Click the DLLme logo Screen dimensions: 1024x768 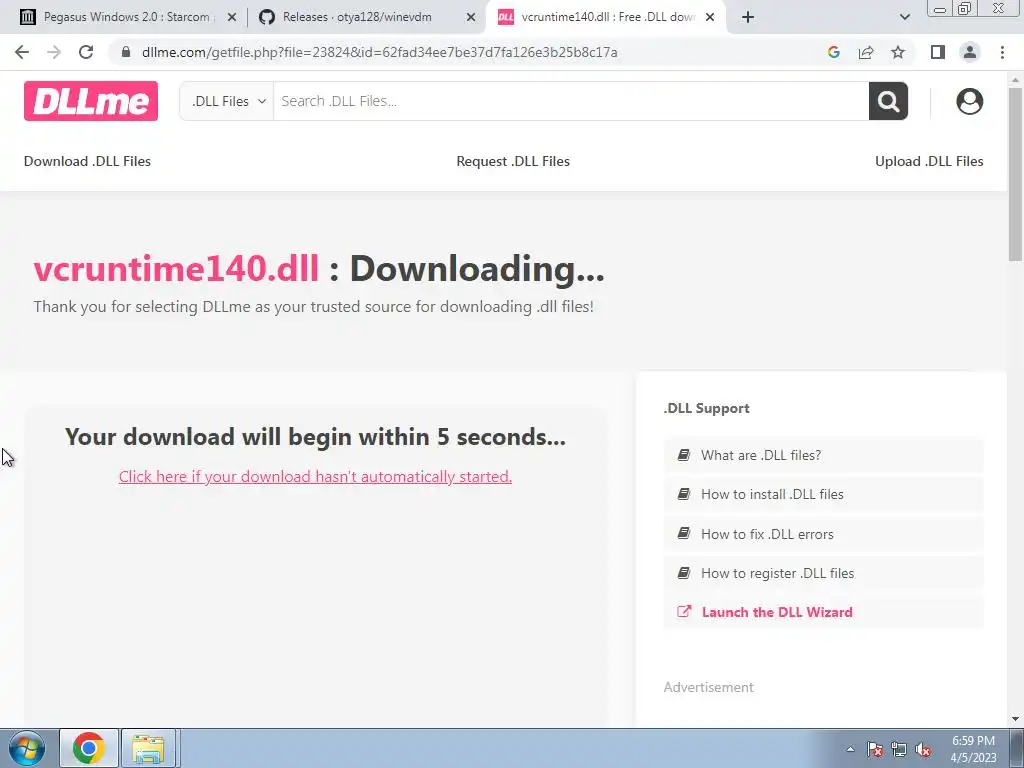click(x=91, y=101)
